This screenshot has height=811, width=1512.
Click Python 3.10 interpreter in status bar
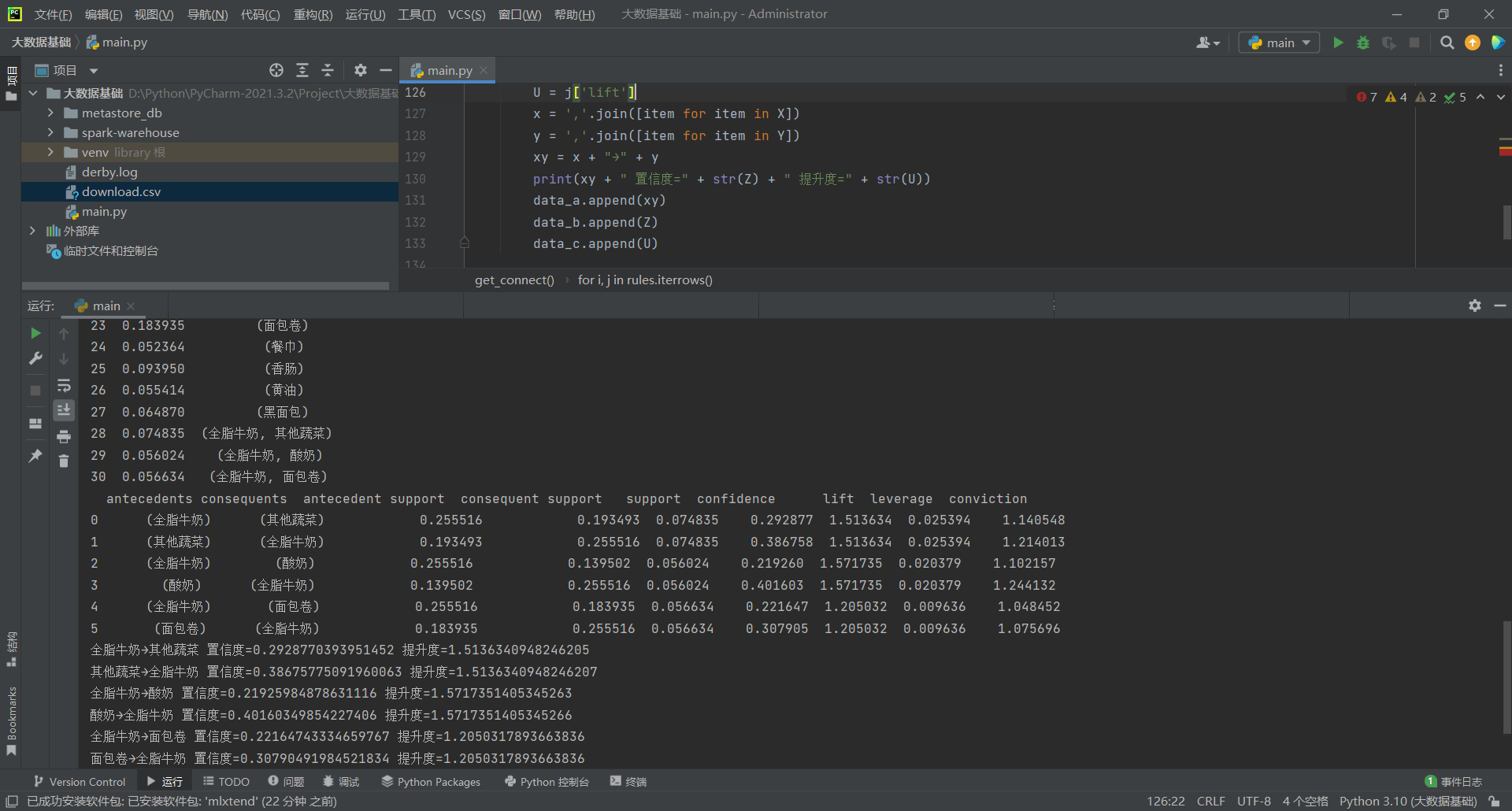pyautogui.click(x=1408, y=802)
